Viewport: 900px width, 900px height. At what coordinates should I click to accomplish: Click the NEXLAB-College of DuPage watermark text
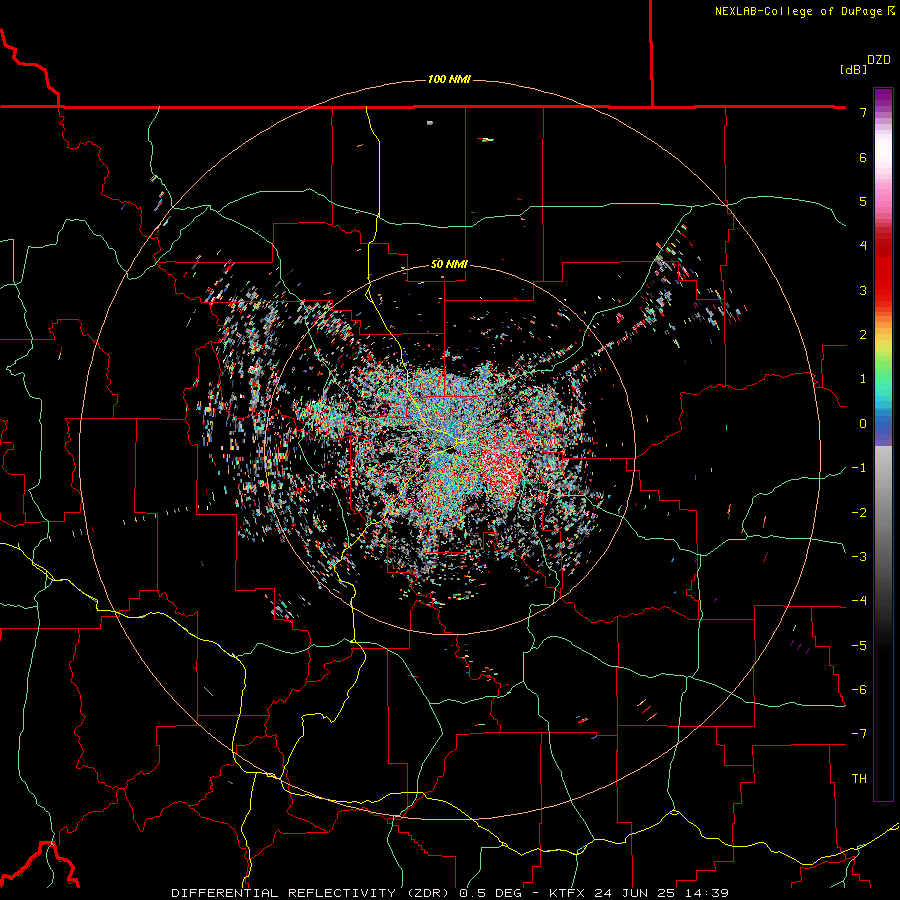[x=799, y=11]
